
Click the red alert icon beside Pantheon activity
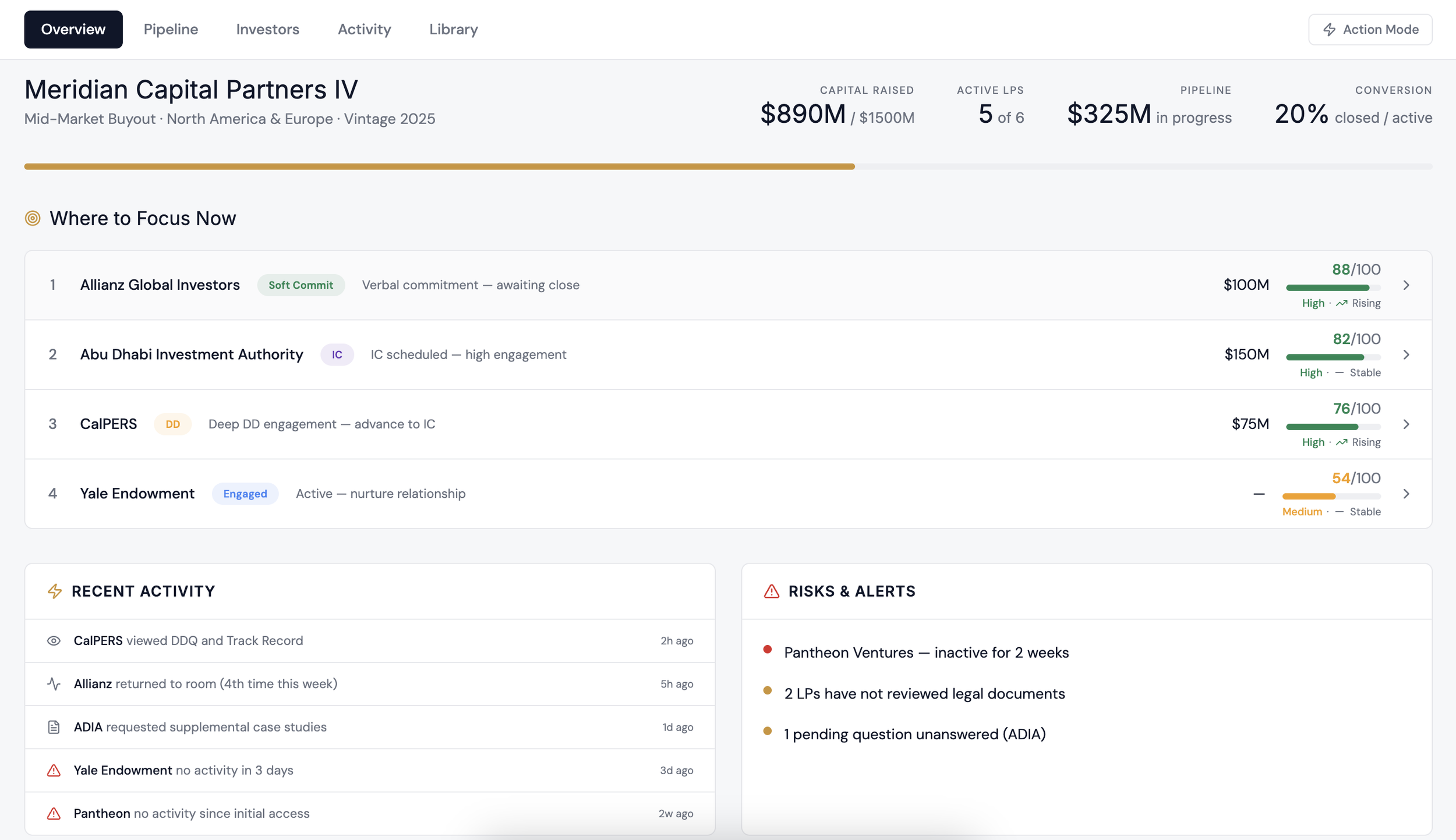pyautogui.click(x=54, y=814)
